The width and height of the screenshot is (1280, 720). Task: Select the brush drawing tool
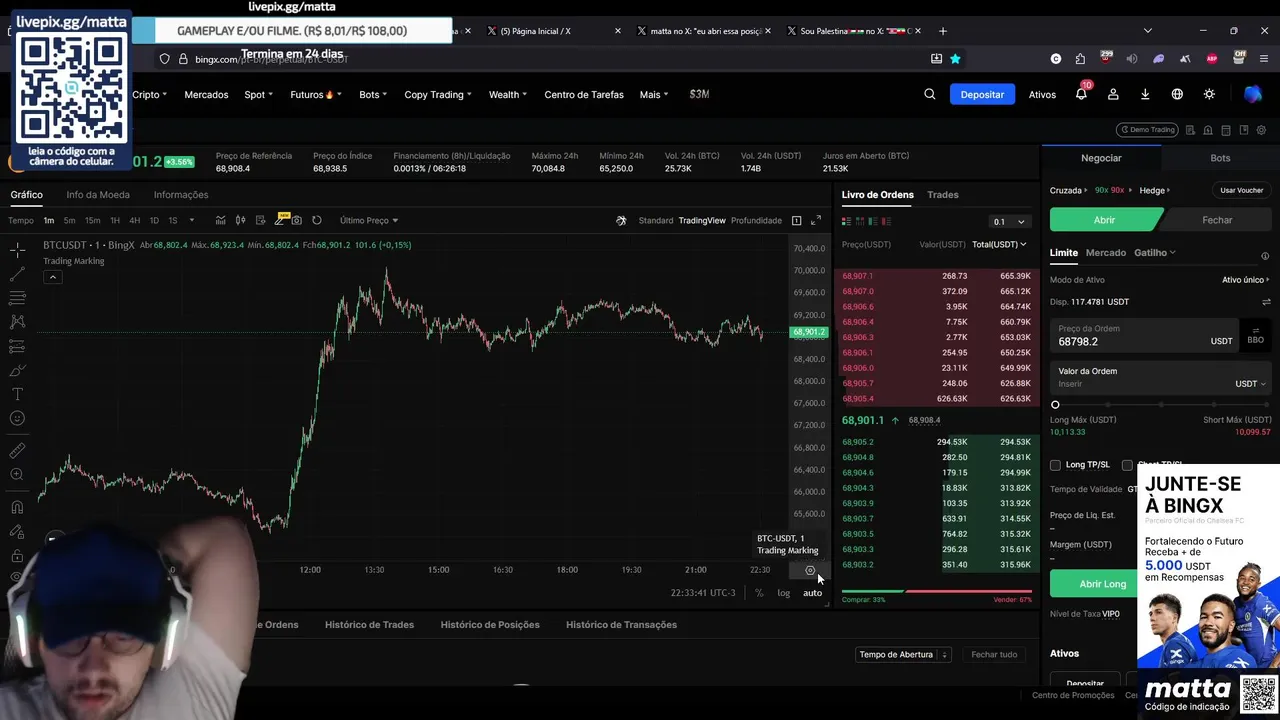(x=17, y=370)
